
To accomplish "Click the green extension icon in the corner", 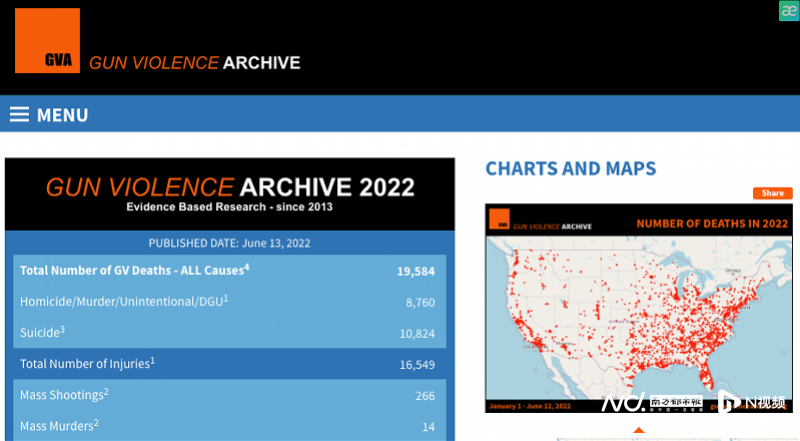I will (789, 11).
